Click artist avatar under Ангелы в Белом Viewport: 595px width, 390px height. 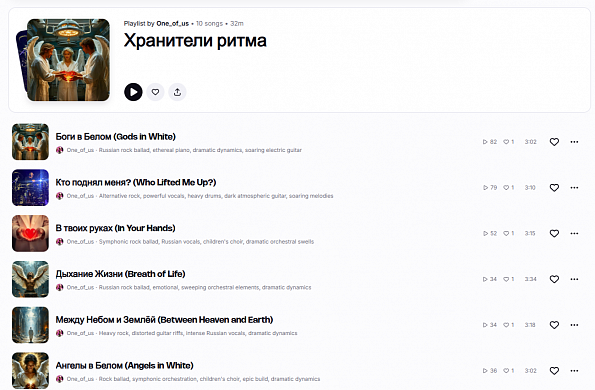[x=60, y=379]
